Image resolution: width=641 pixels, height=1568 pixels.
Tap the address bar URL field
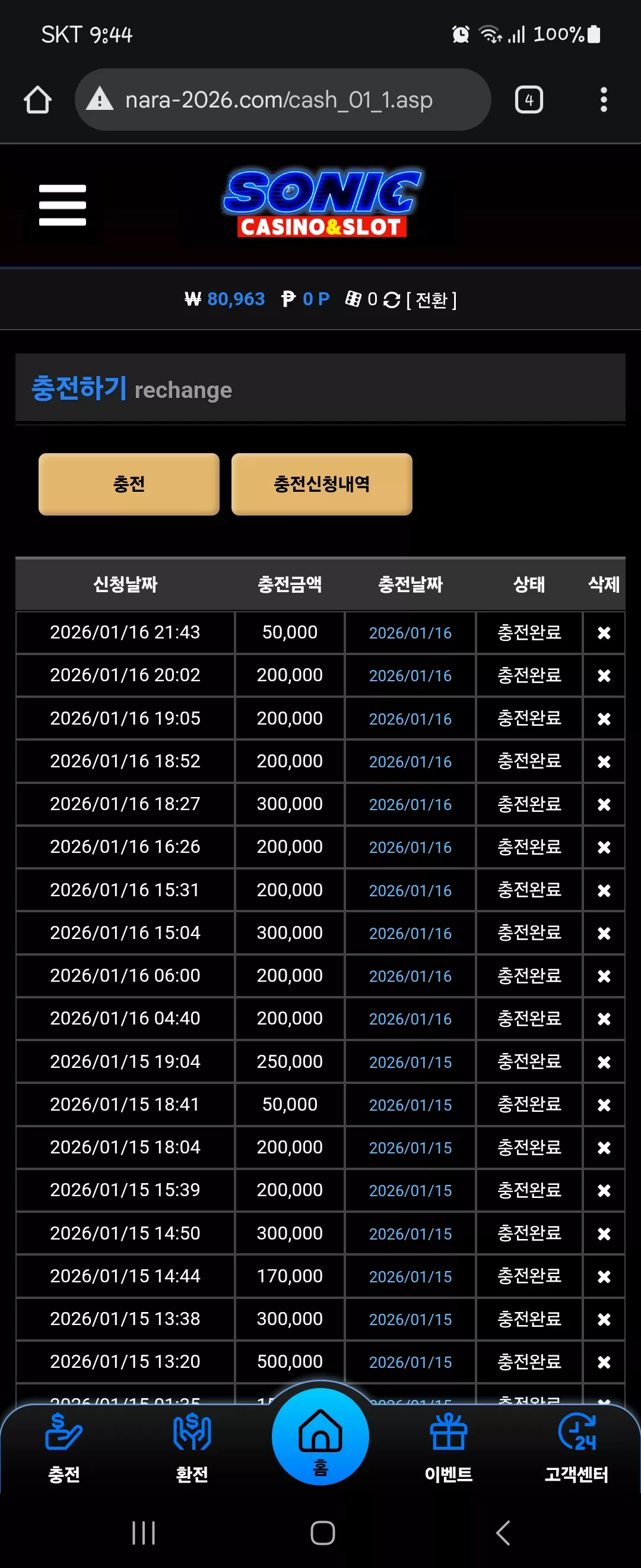(x=283, y=99)
